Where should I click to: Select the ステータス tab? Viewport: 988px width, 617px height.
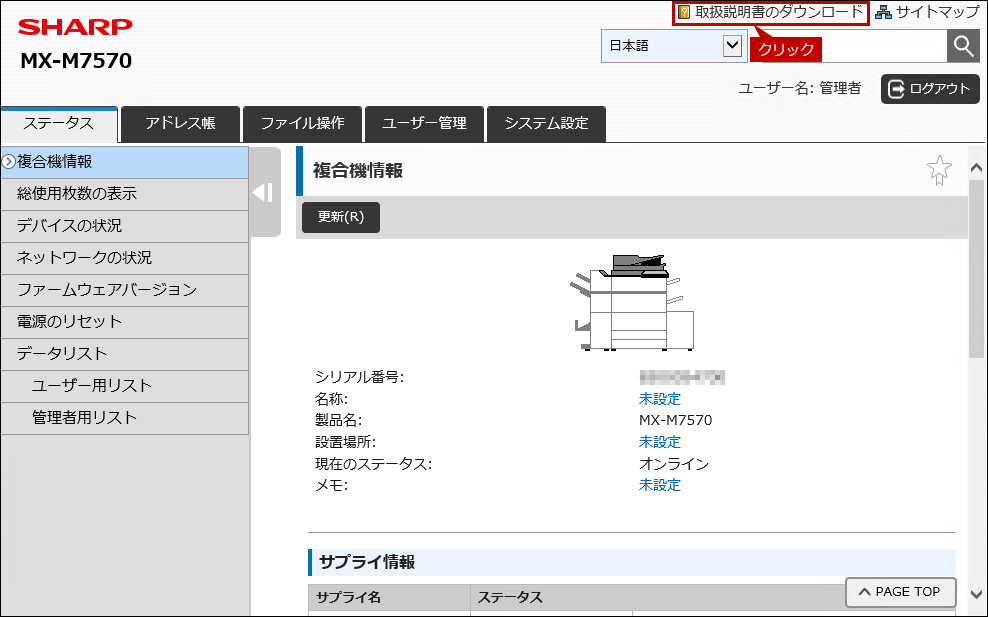tap(59, 124)
